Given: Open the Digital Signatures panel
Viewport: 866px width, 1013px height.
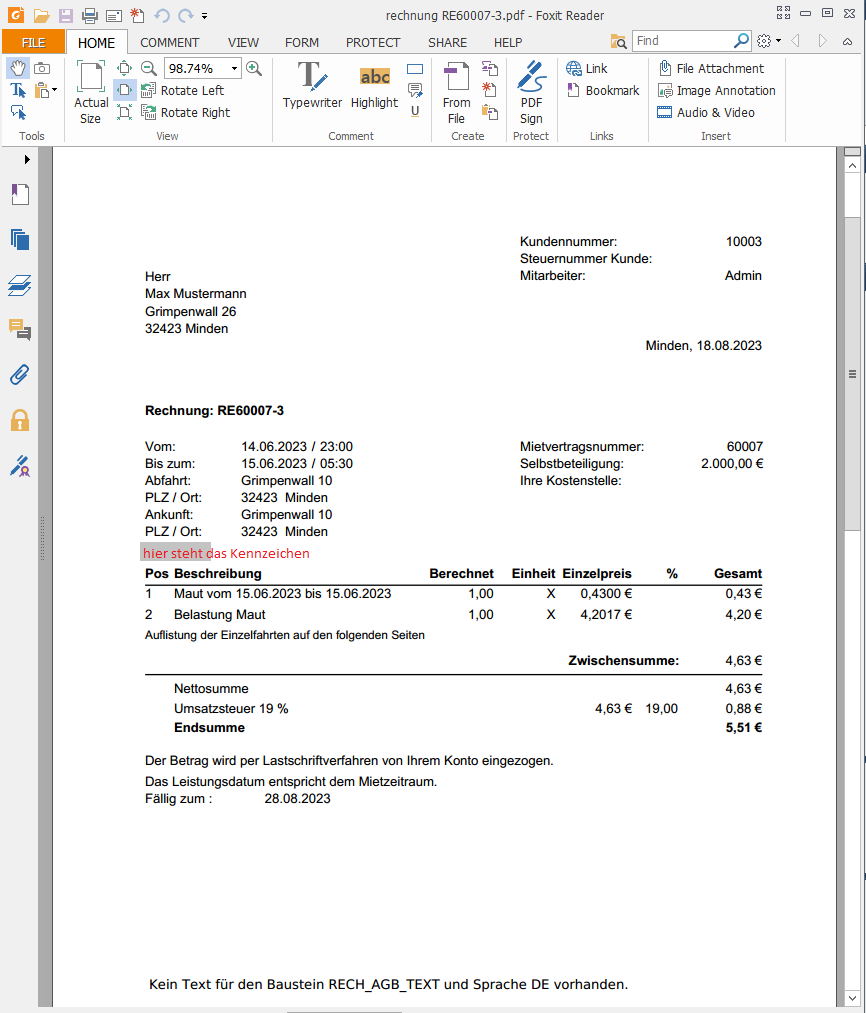Looking at the screenshot, I should tap(20, 465).
